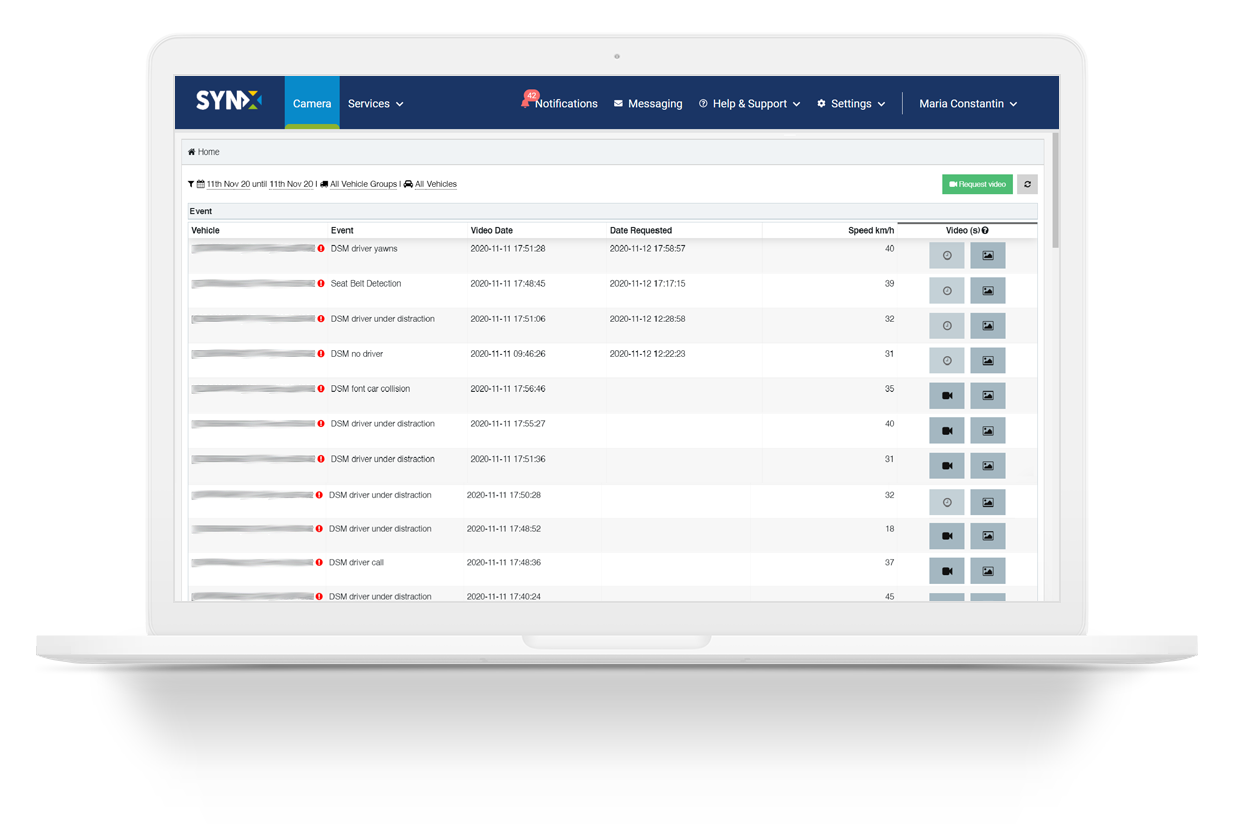Click the green Request video button
This screenshot has width=1241, height=830.
pos(977,184)
